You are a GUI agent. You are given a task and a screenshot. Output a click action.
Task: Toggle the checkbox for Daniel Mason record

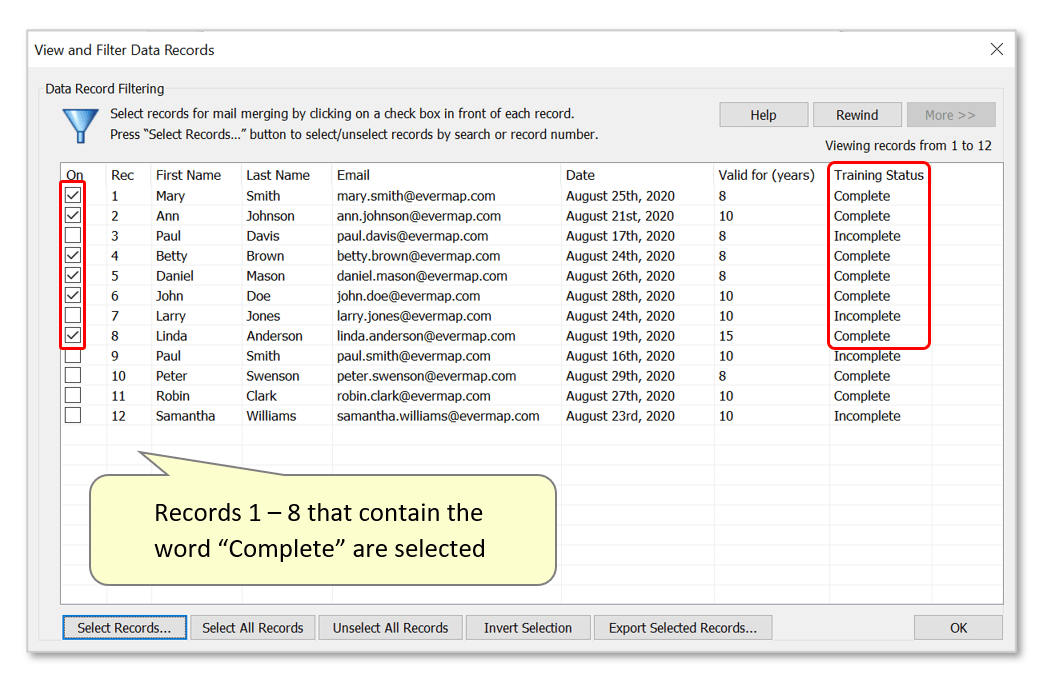[x=73, y=276]
